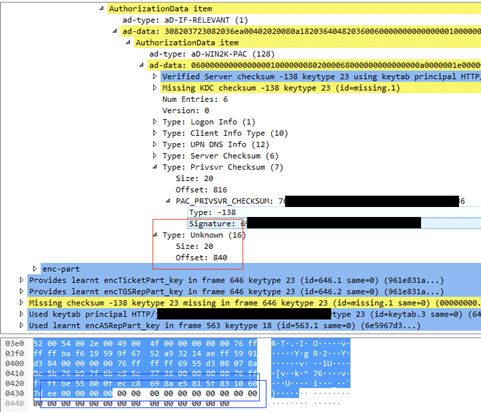This screenshot has width=481, height=412.
Task: Collapse the PAC_PRIVSVR_CHECKSUM node
Action: pos(168,201)
